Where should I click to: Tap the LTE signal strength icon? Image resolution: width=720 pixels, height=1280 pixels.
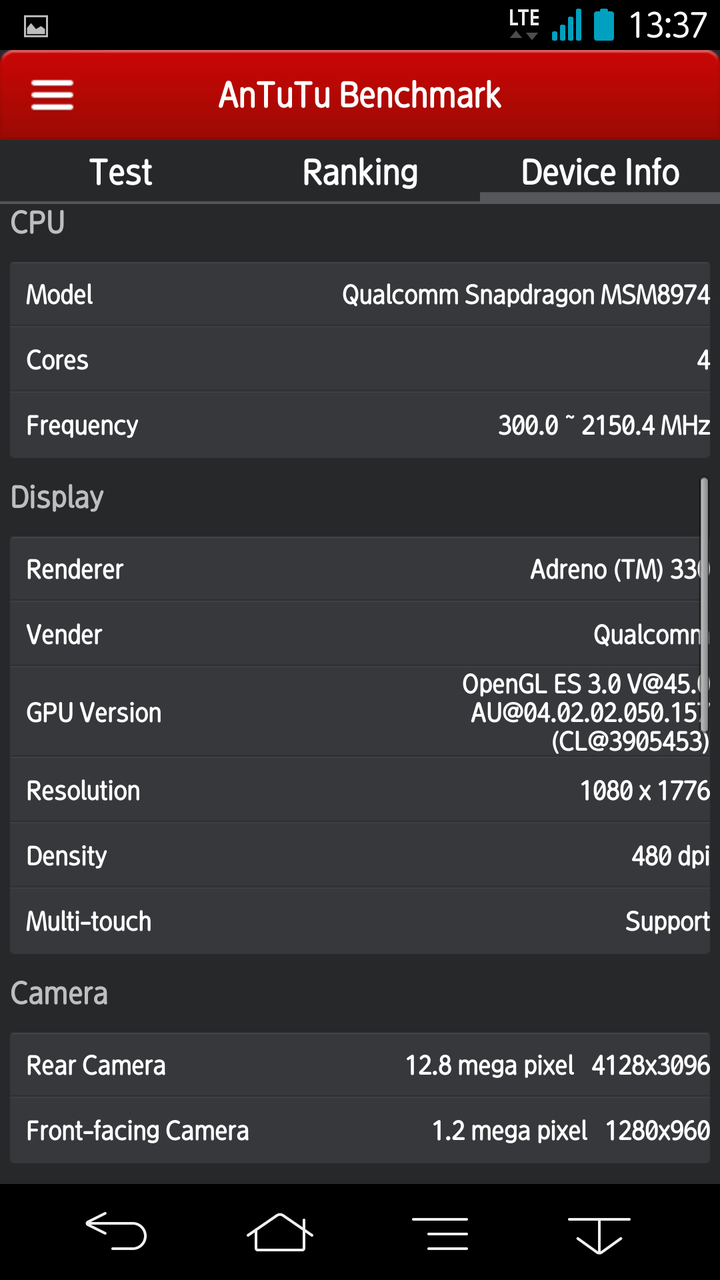tap(553, 24)
